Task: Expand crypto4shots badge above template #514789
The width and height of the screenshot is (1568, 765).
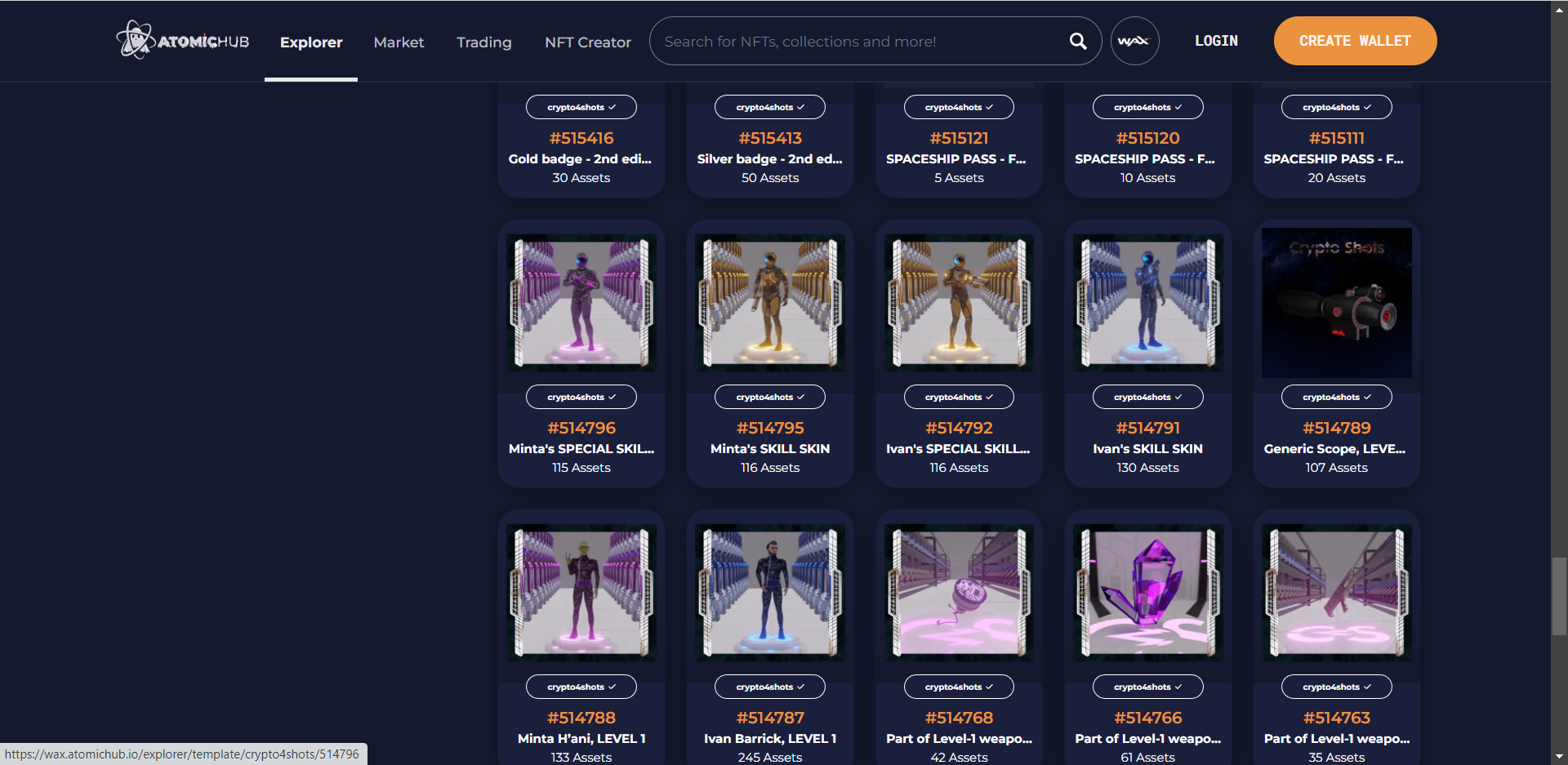Action: click(x=1336, y=397)
